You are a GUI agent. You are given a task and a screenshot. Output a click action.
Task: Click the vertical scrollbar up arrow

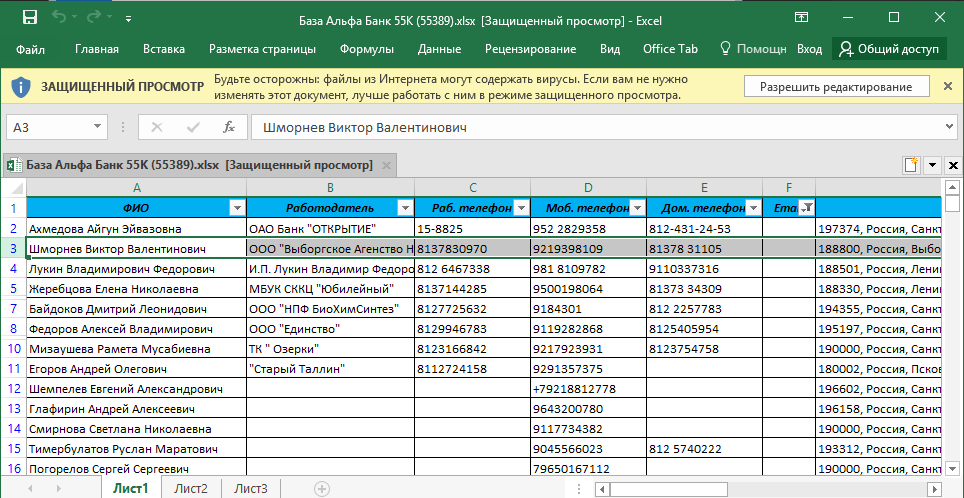pyautogui.click(x=952, y=188)
